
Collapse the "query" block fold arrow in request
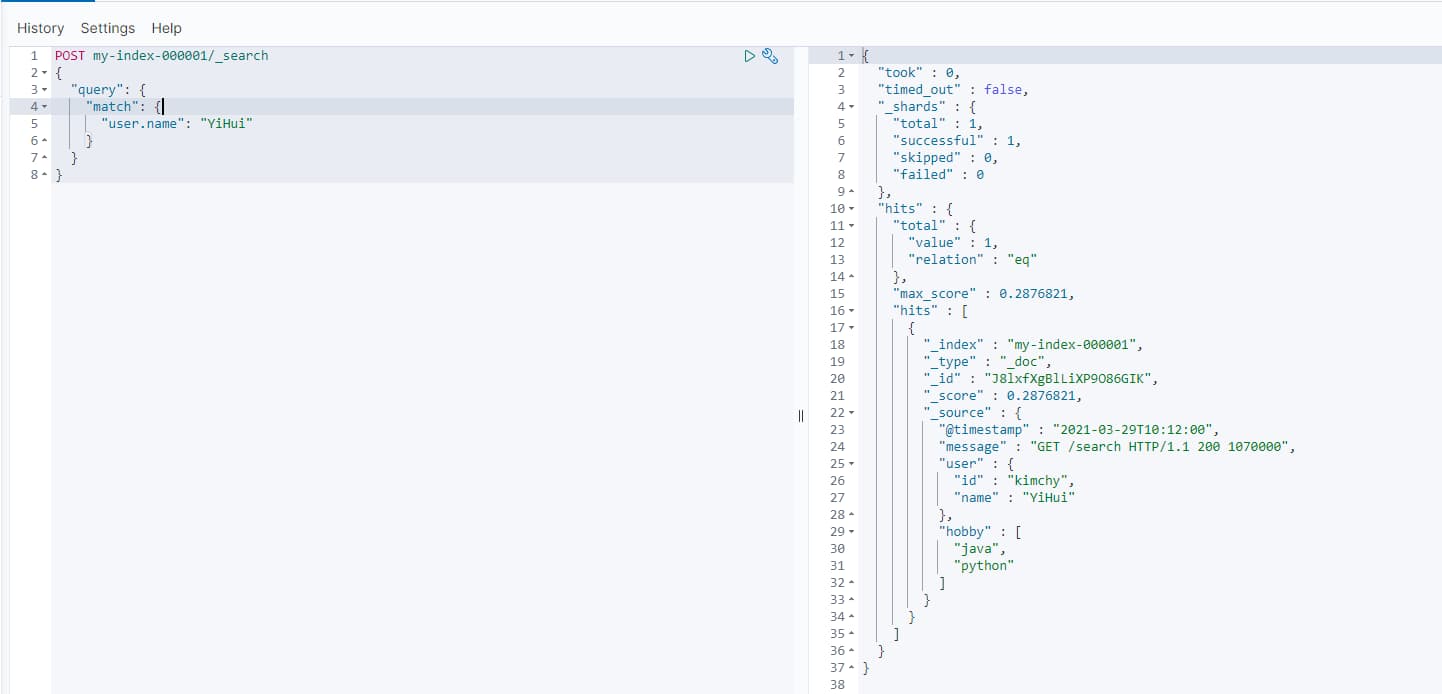[44, 90]
